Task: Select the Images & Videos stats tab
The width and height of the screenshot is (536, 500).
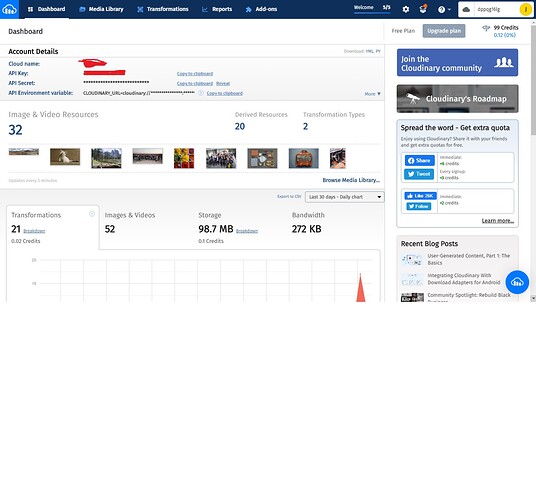Action: pyautogui.click(x=146, y=226)
